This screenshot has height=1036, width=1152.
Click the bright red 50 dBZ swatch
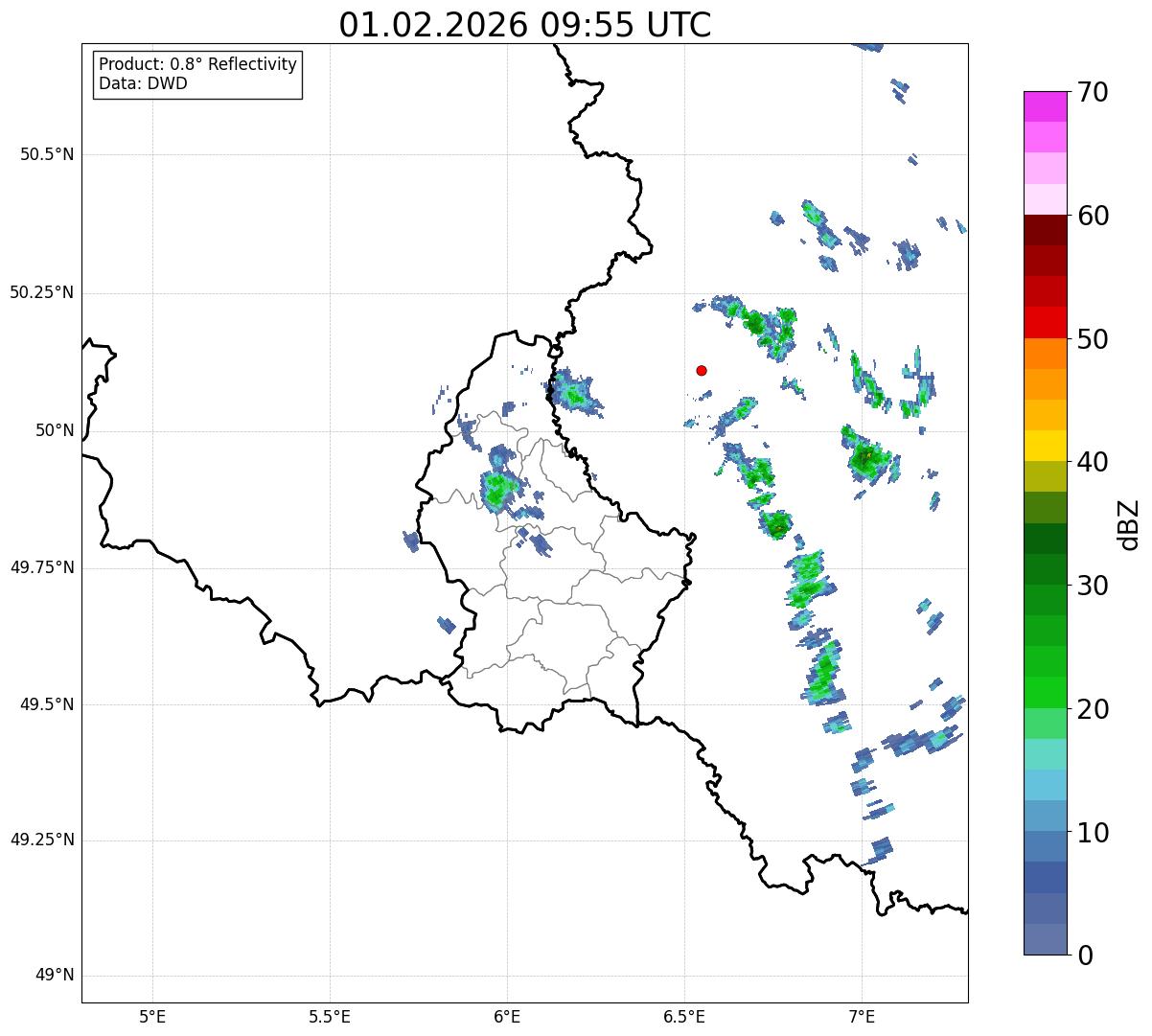[1046, 323]
